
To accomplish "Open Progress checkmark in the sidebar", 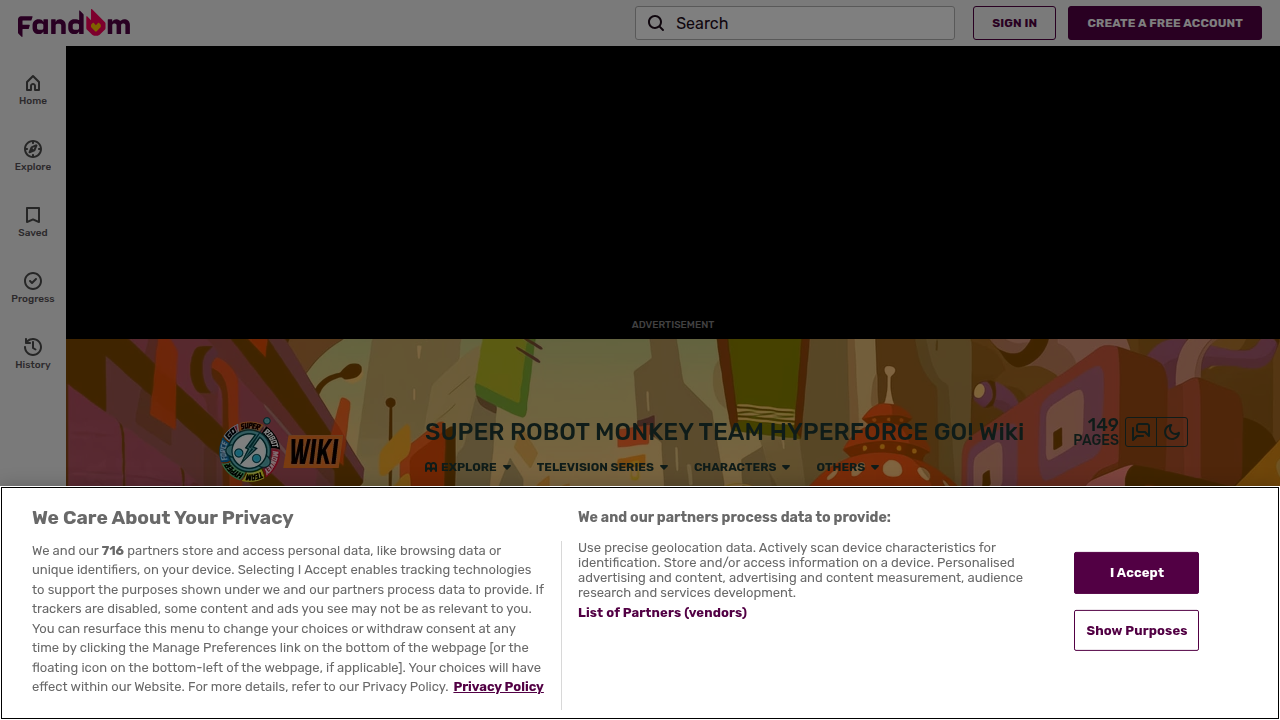I will coord(33,288).
